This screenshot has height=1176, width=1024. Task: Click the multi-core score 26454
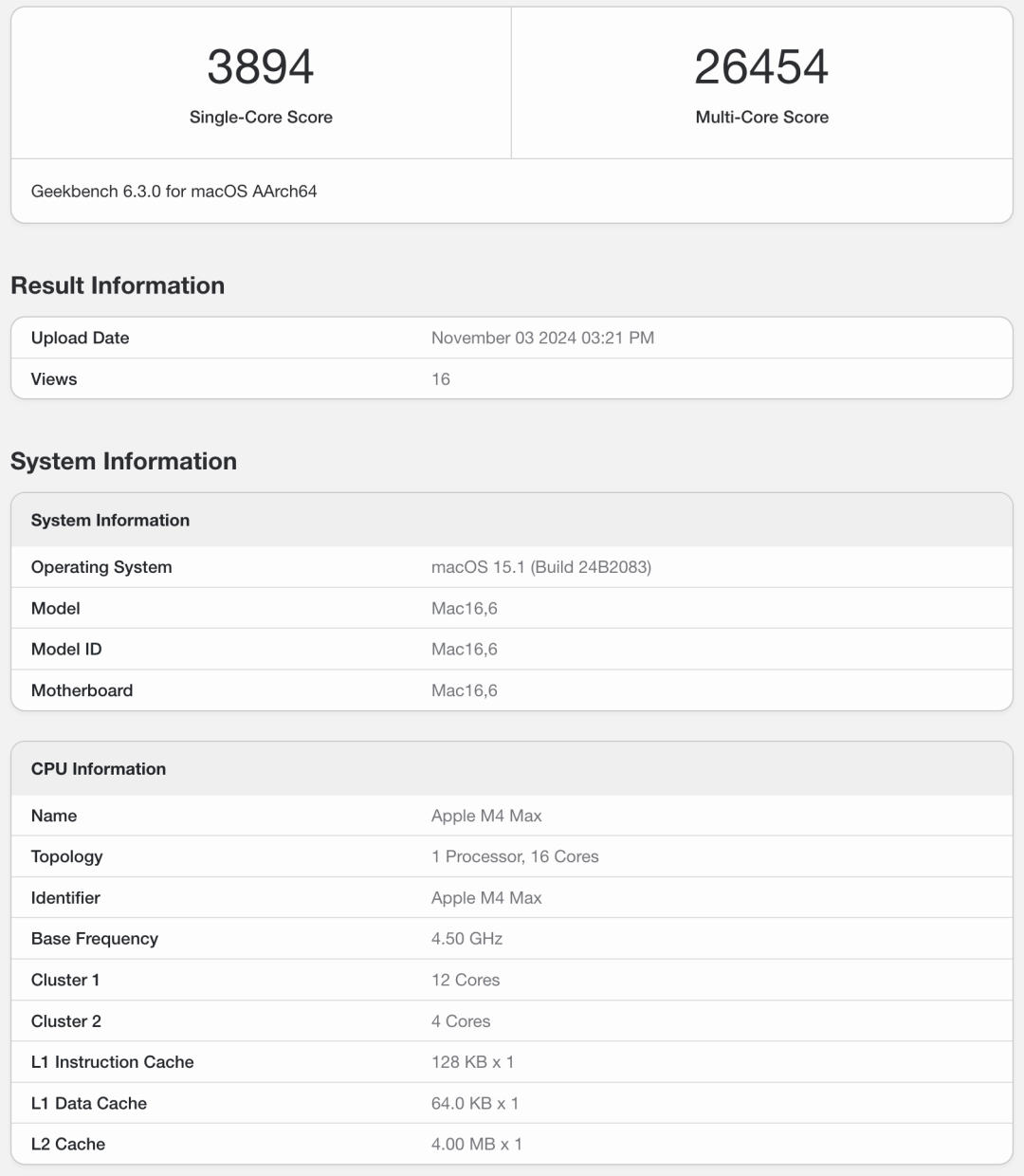click(761, 66)
